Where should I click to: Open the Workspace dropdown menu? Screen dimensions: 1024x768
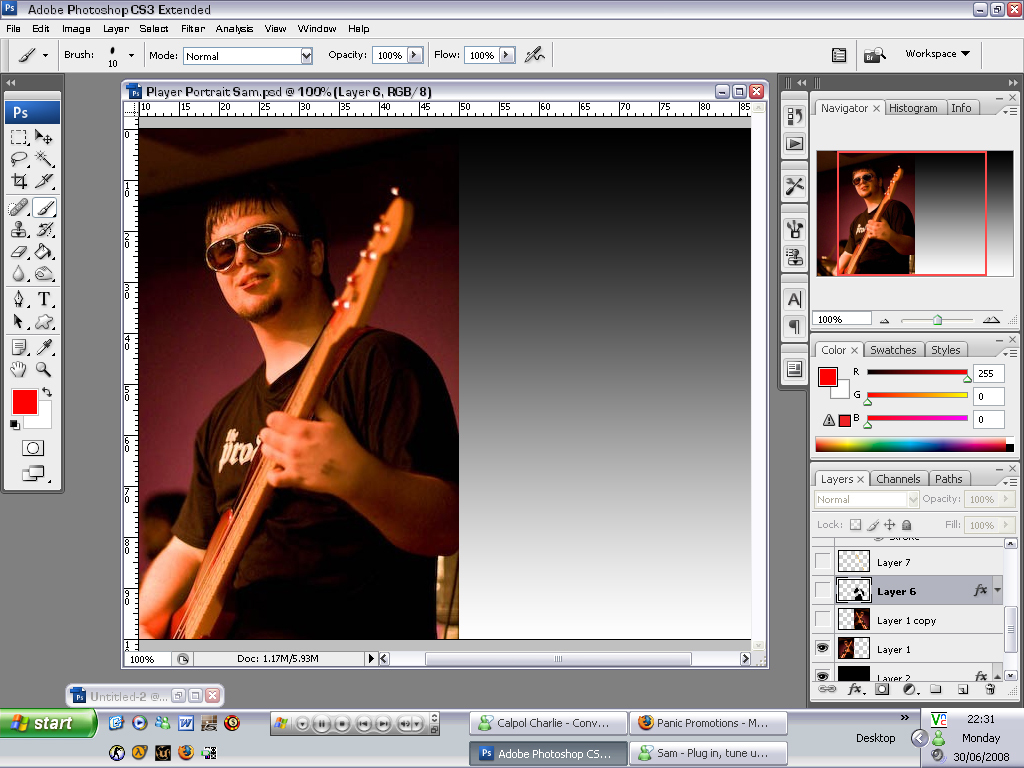point(937,54)
